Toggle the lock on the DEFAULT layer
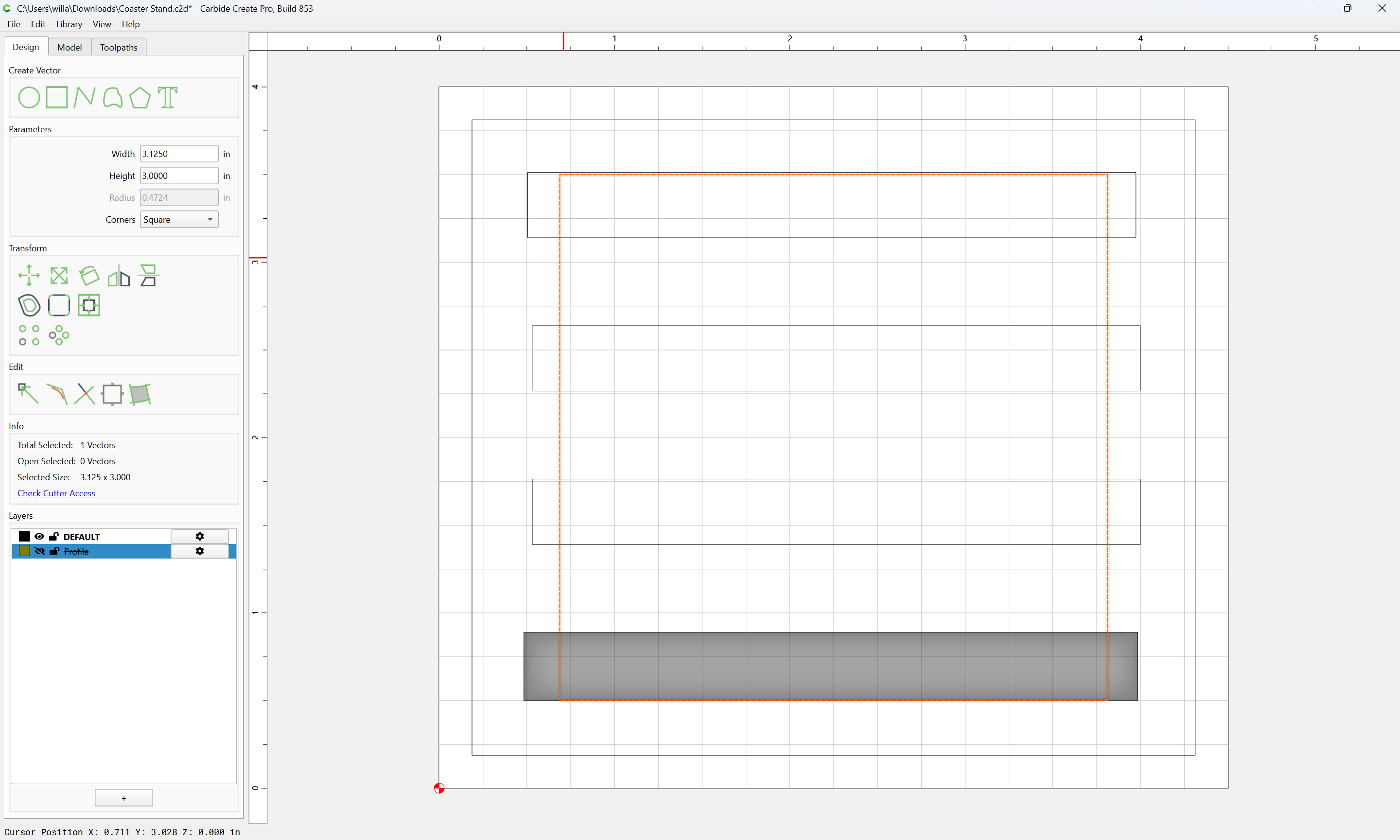This screenshot has height=840, width=1400. (x=54, y=537)
